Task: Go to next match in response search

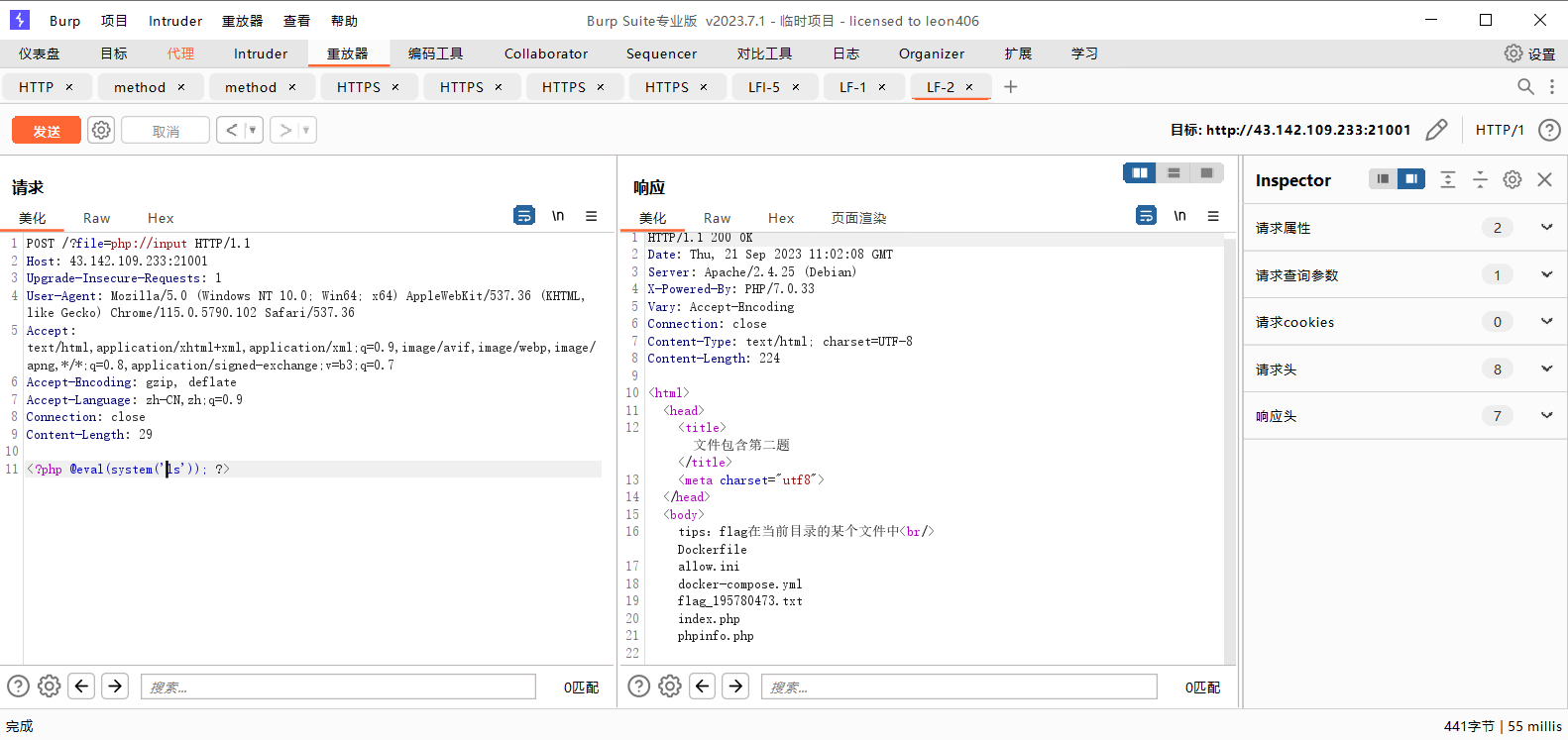Action: [735, 686]
